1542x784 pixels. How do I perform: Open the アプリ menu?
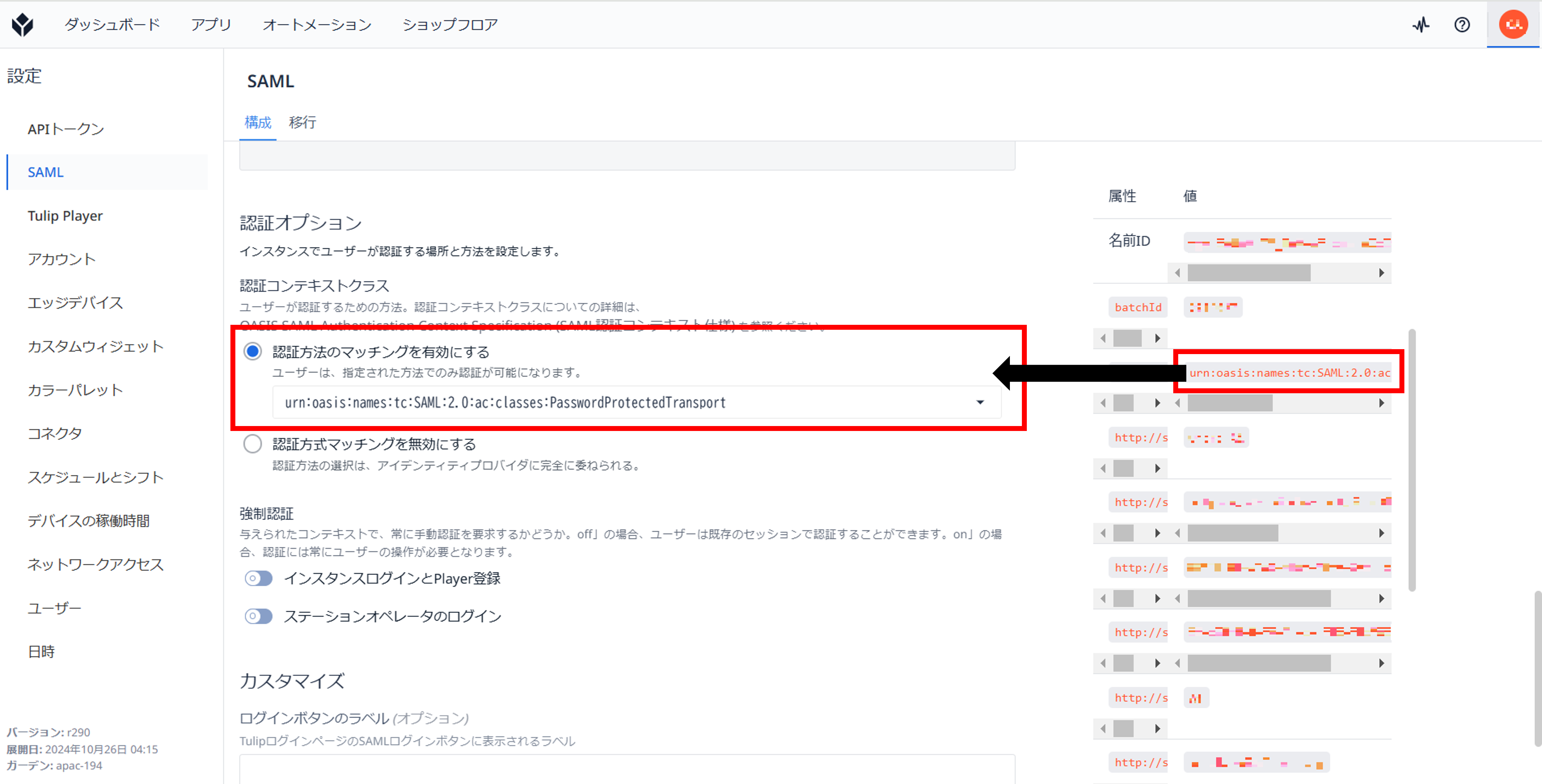click(x=211, y=25)
